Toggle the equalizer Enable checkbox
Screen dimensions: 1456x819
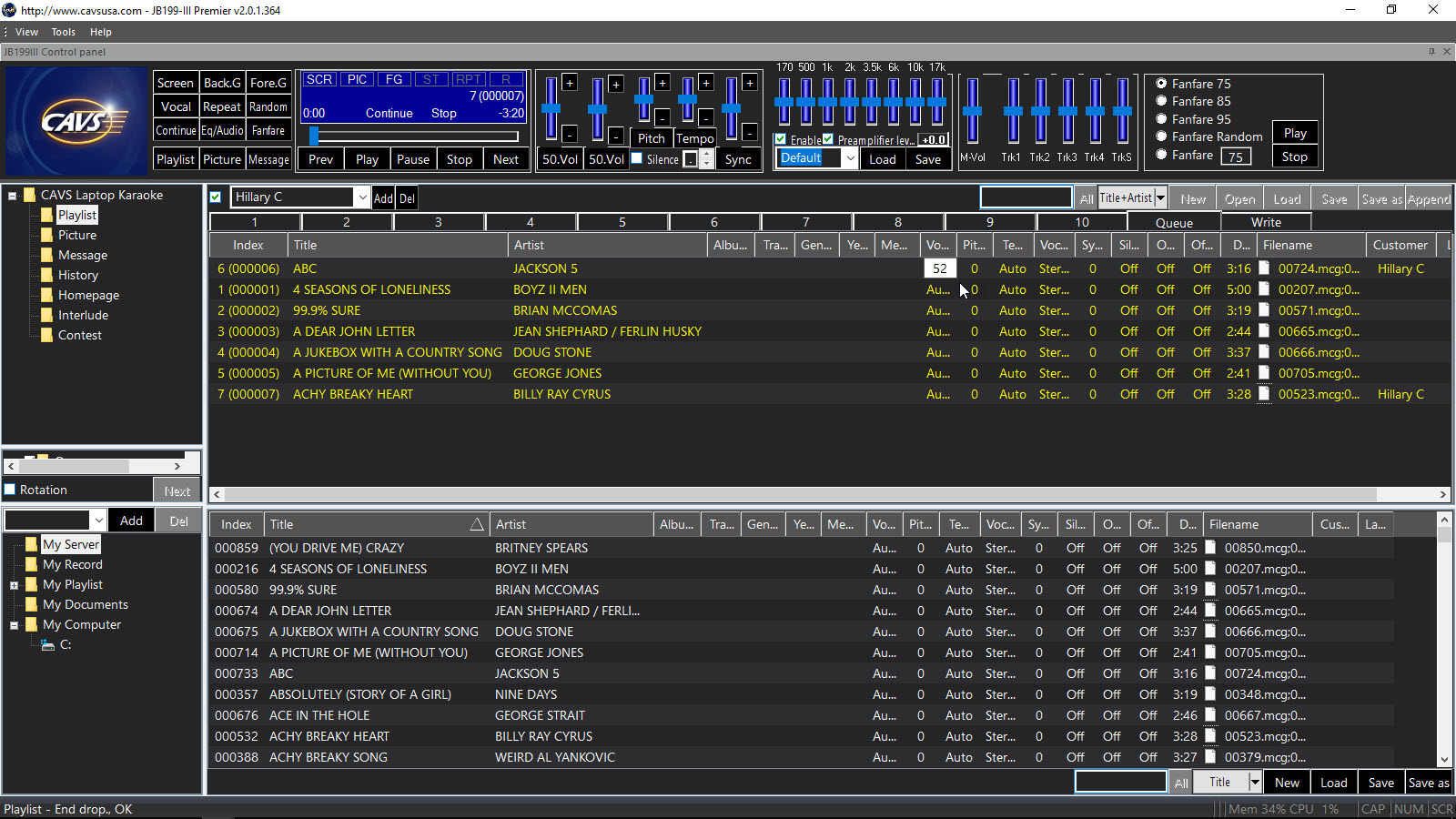tap(781, 139)
